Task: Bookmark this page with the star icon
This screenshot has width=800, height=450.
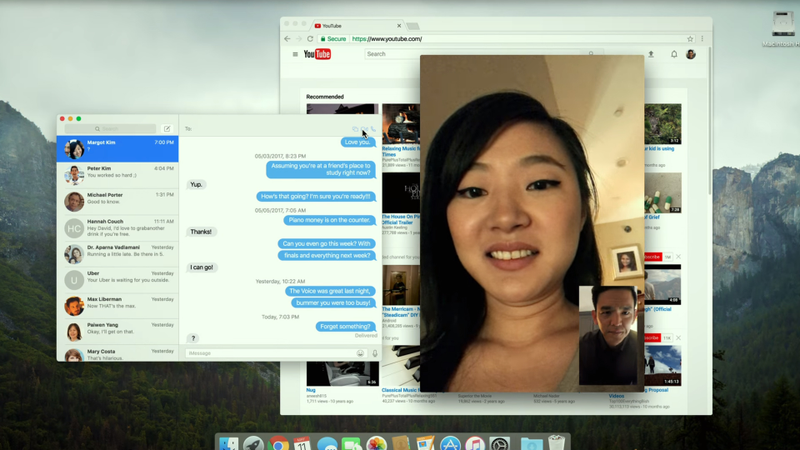Action: tap(690, 39)
